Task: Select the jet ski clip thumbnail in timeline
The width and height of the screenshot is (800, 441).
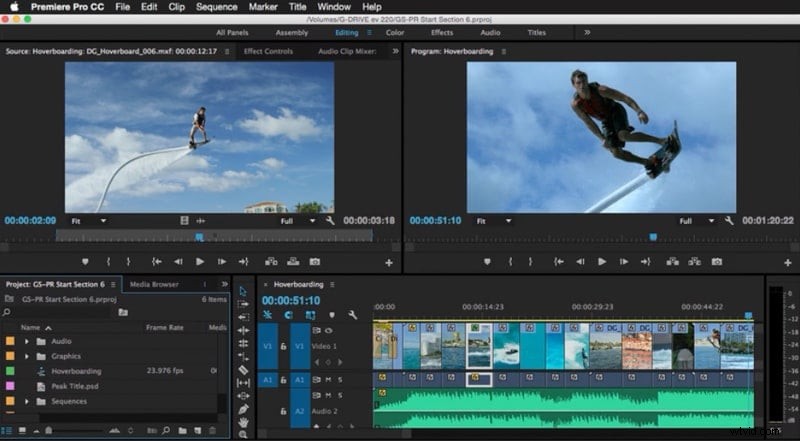Action: coord(507,346)
